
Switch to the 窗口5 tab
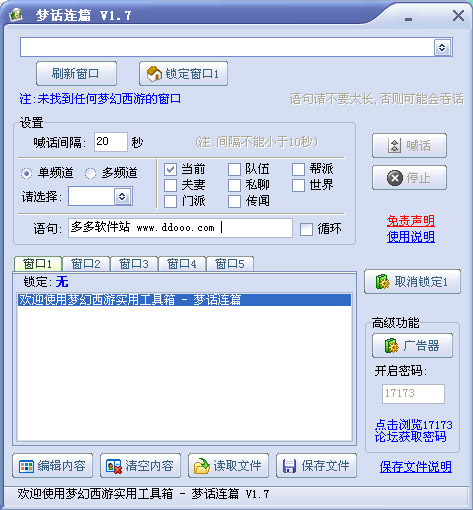[x=230, y=264]
